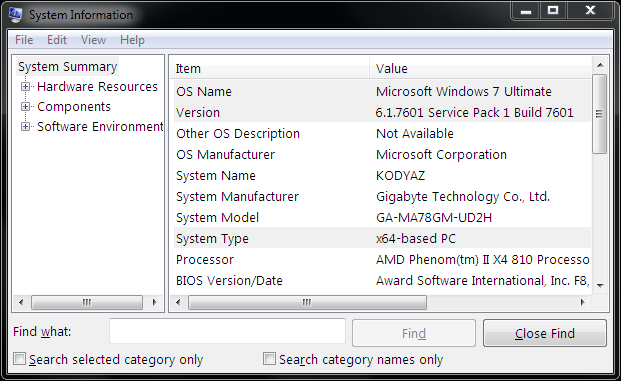The height and width of the screenshot is (381, 621).
Task: Select the Hardware Resources category
Action: [x=97, y=86]
